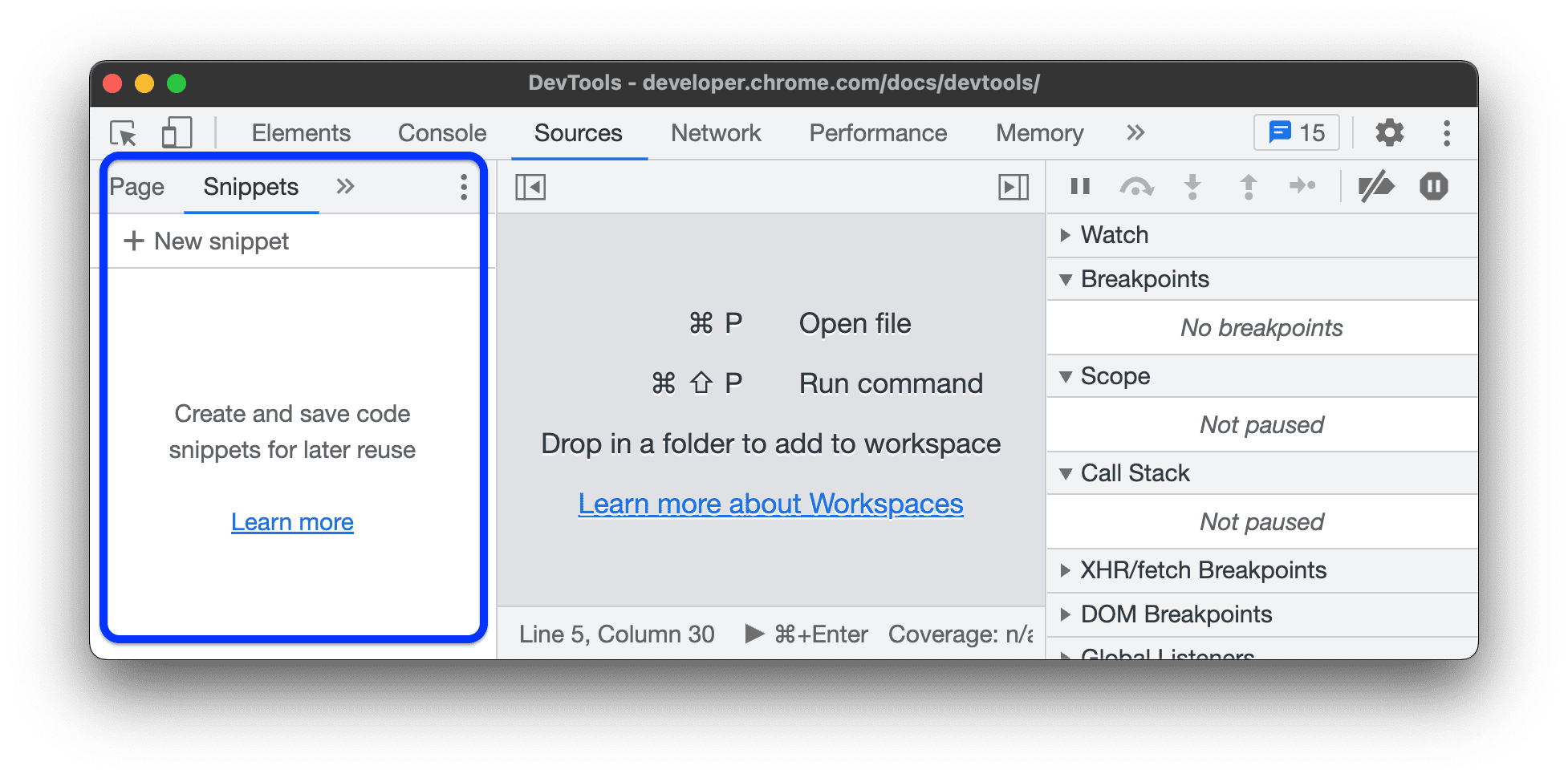1568x778 pixels.
Task: Click the pause script execution icon
Action: coord(1079,186)
